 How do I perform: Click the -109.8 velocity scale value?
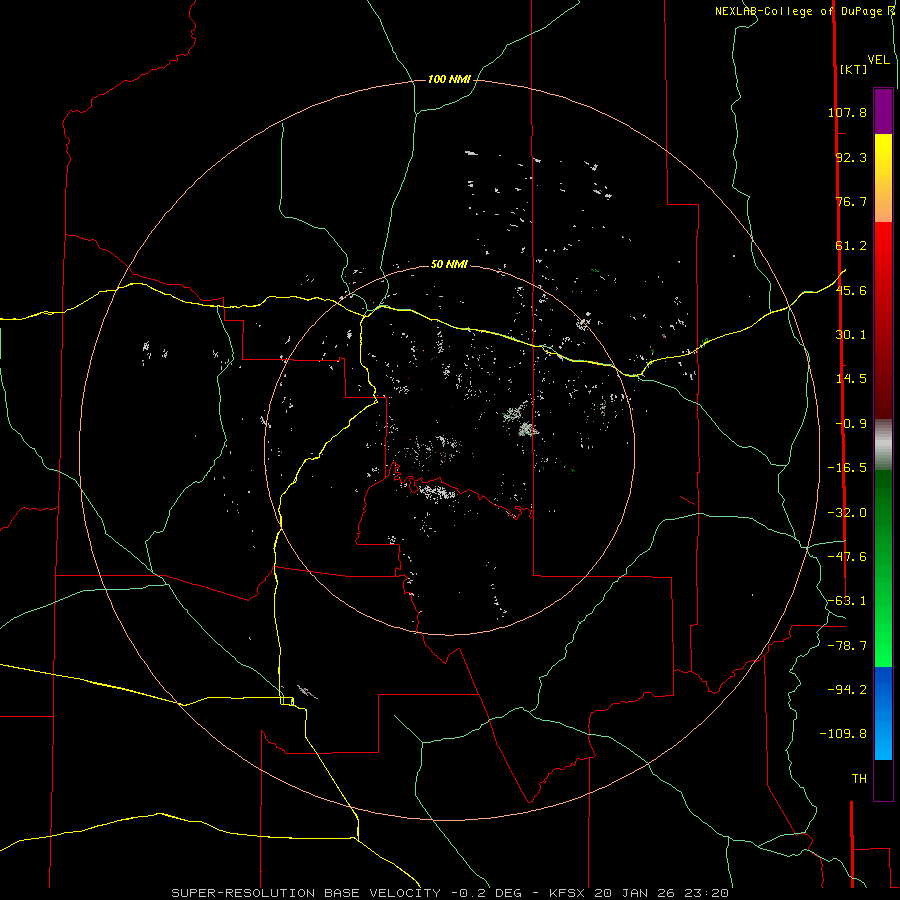pyautogui.click(x=843, y=734)
